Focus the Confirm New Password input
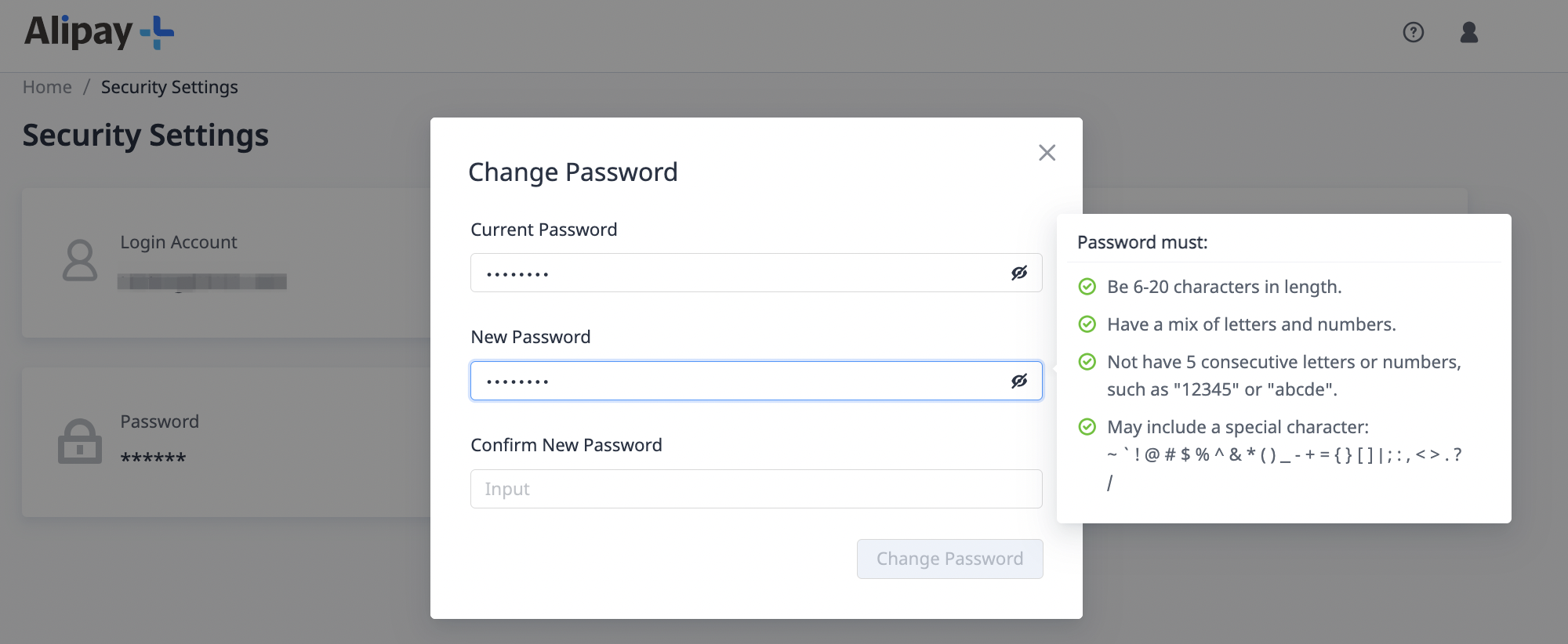Image resolution: width=1568 pixels, height=644 pixels. coord(755,488)
